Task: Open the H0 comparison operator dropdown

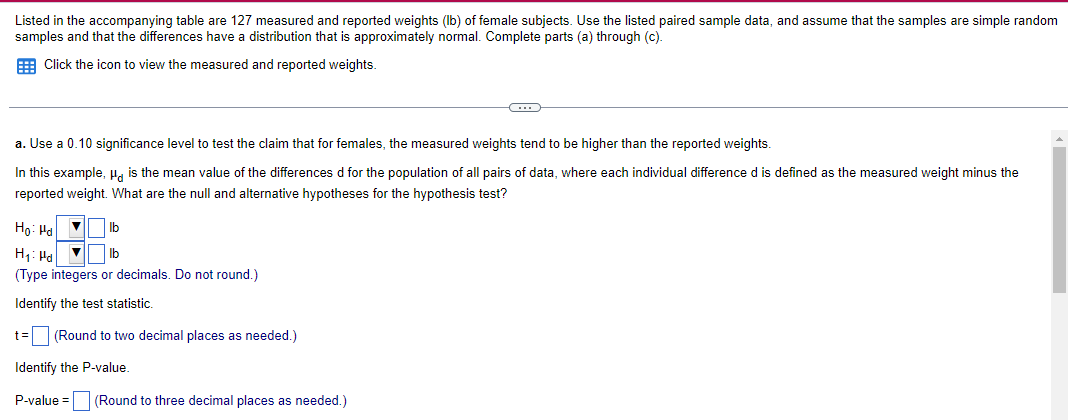Action: 70,226
